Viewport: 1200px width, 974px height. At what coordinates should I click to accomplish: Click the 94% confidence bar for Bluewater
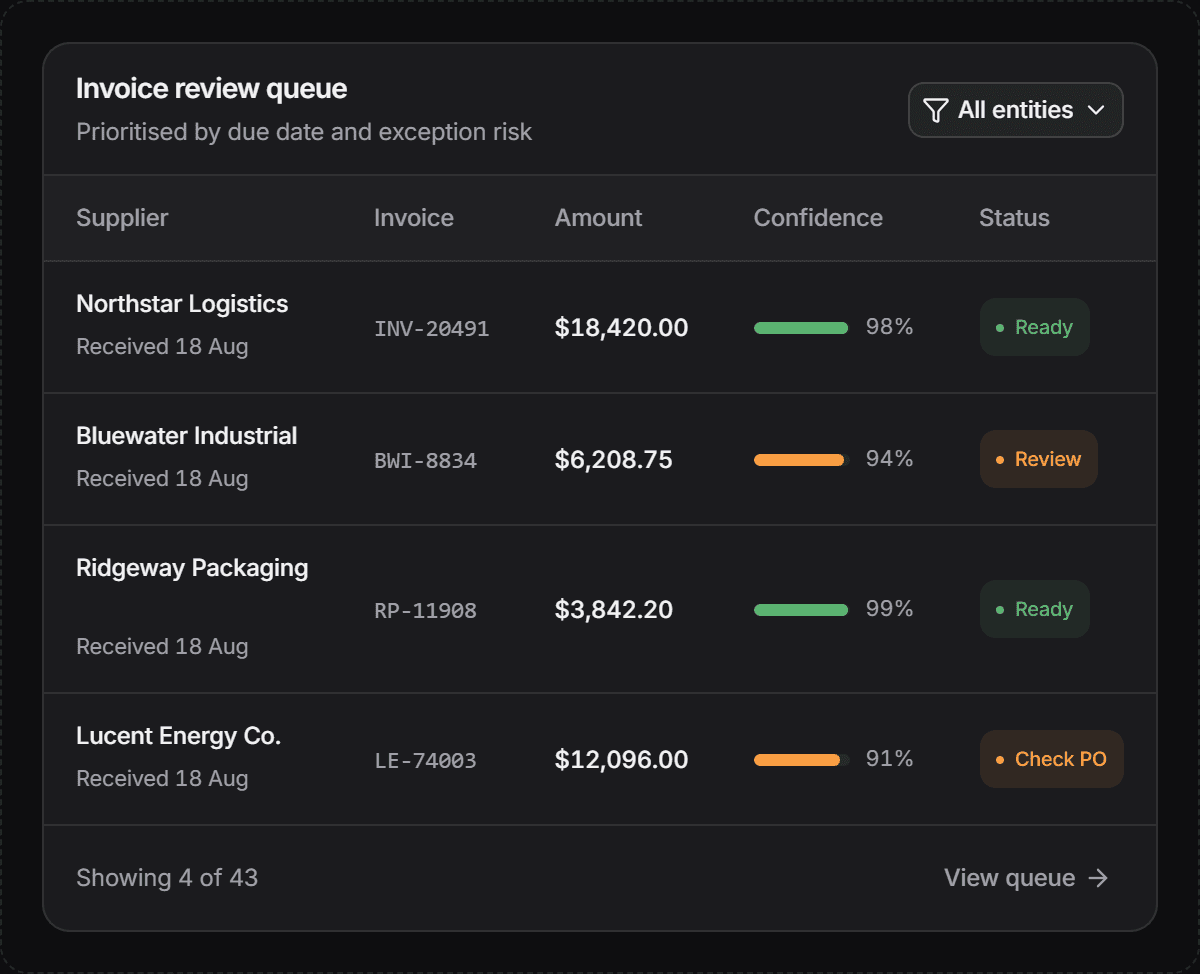tap(802, 460)
